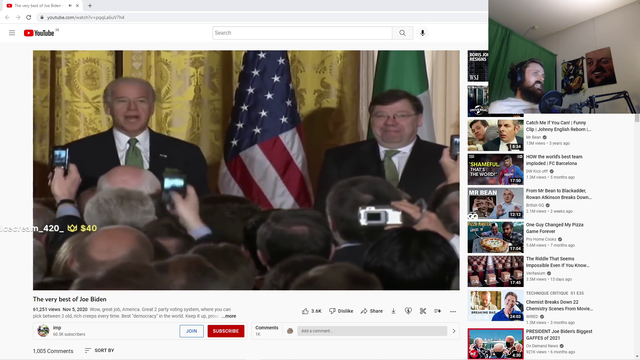The width and height of the screenshot is (640, 360).
Task: Click the browser address bar URL
Action: click(86, 18)
